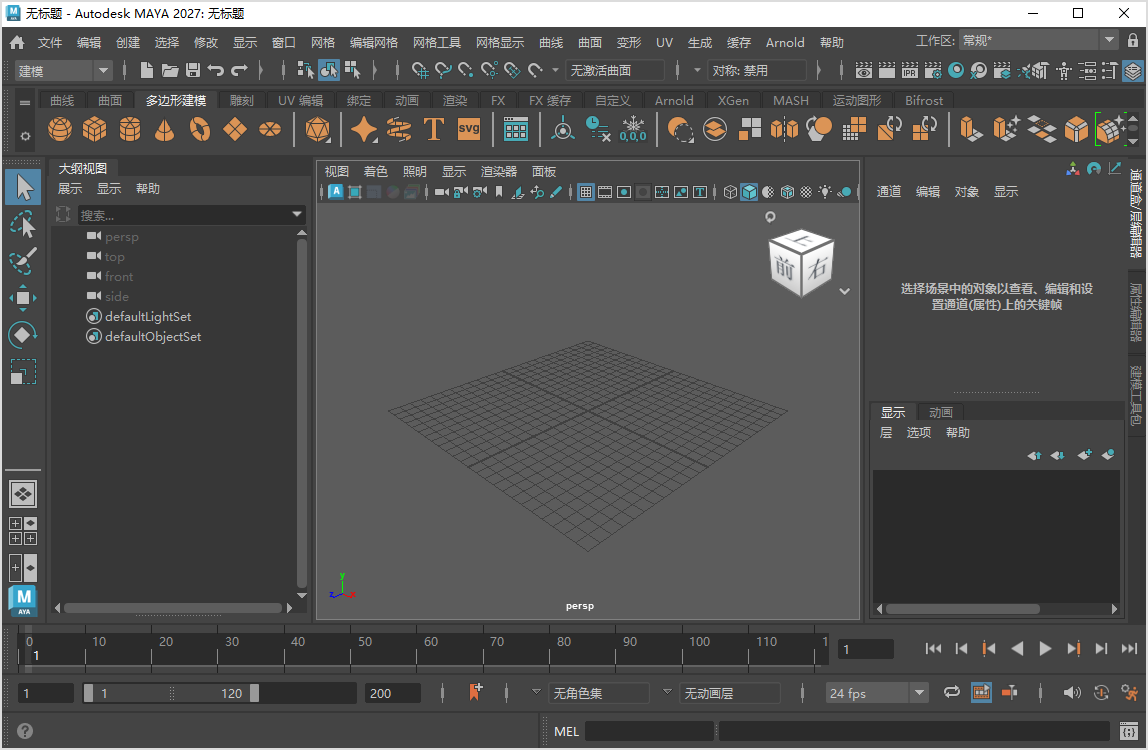Select the polygon Type text tool

(x=433, y=129)
